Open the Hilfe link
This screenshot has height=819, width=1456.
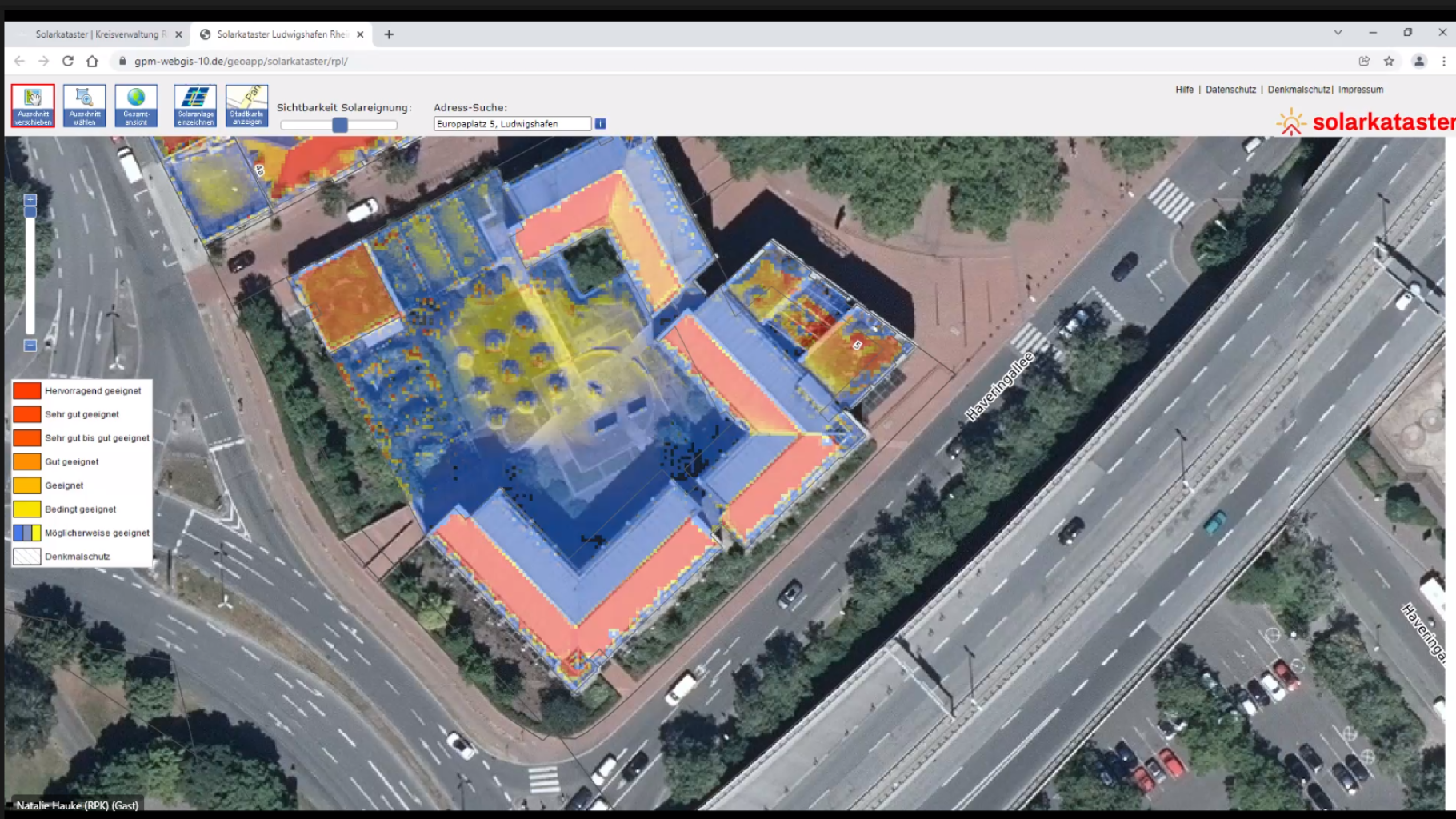coord(1184,90)
